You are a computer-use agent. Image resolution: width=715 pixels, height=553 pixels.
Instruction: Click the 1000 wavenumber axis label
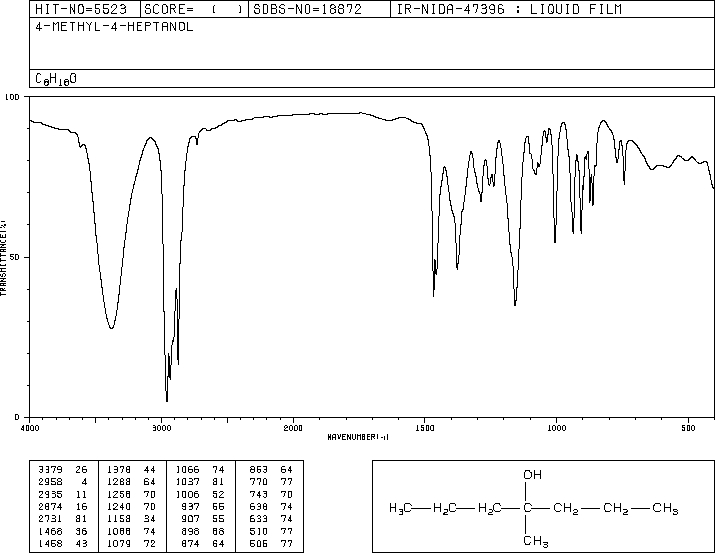click(556, 428)
